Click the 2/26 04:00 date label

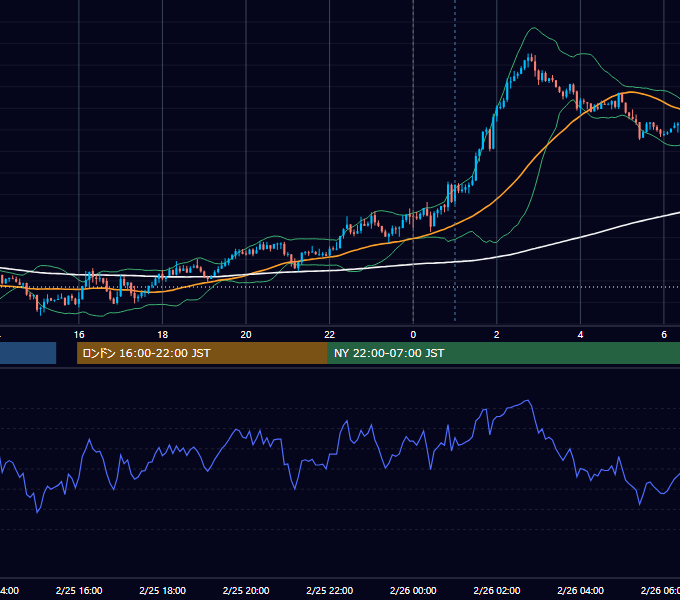580,590
